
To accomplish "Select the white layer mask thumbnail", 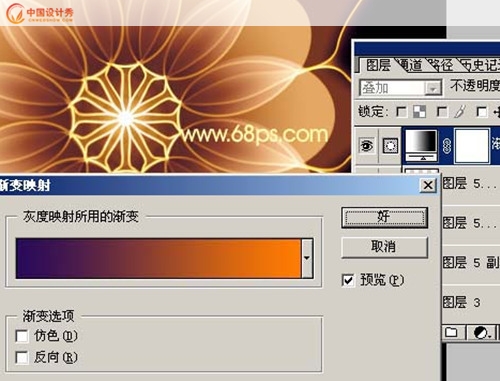I will pos(472,146).
